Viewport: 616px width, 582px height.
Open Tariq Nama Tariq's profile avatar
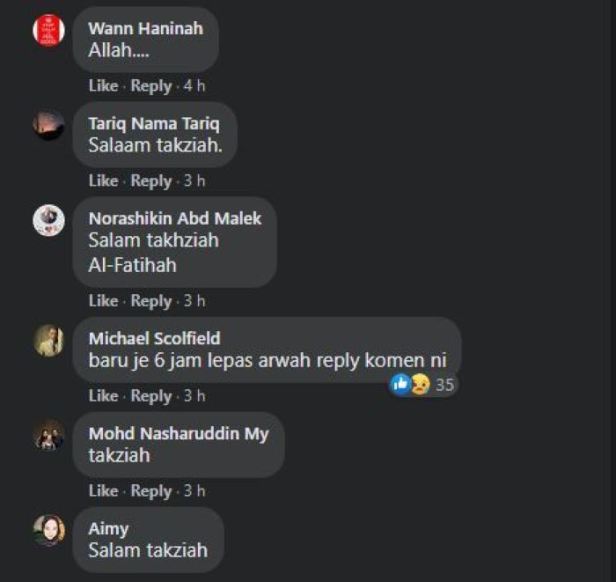(x=49, y=125)
